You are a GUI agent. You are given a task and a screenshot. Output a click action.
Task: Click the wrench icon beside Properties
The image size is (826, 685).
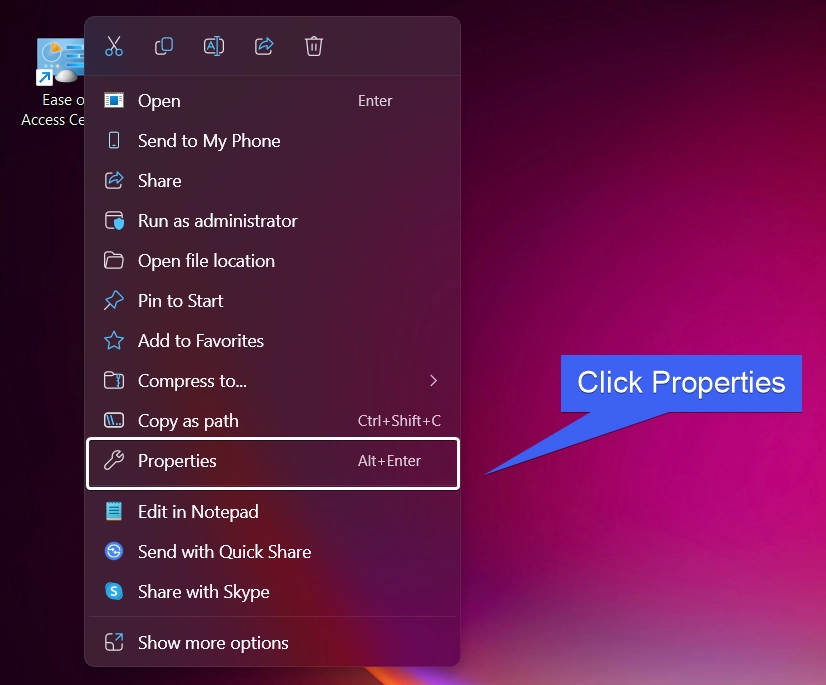(x=114, y=461)
